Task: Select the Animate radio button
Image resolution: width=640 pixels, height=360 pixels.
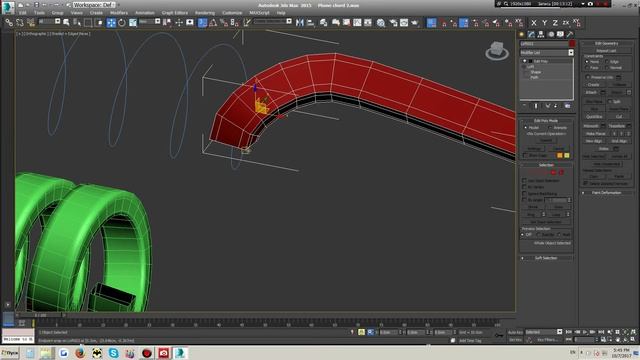Action: tap(549, 128)
